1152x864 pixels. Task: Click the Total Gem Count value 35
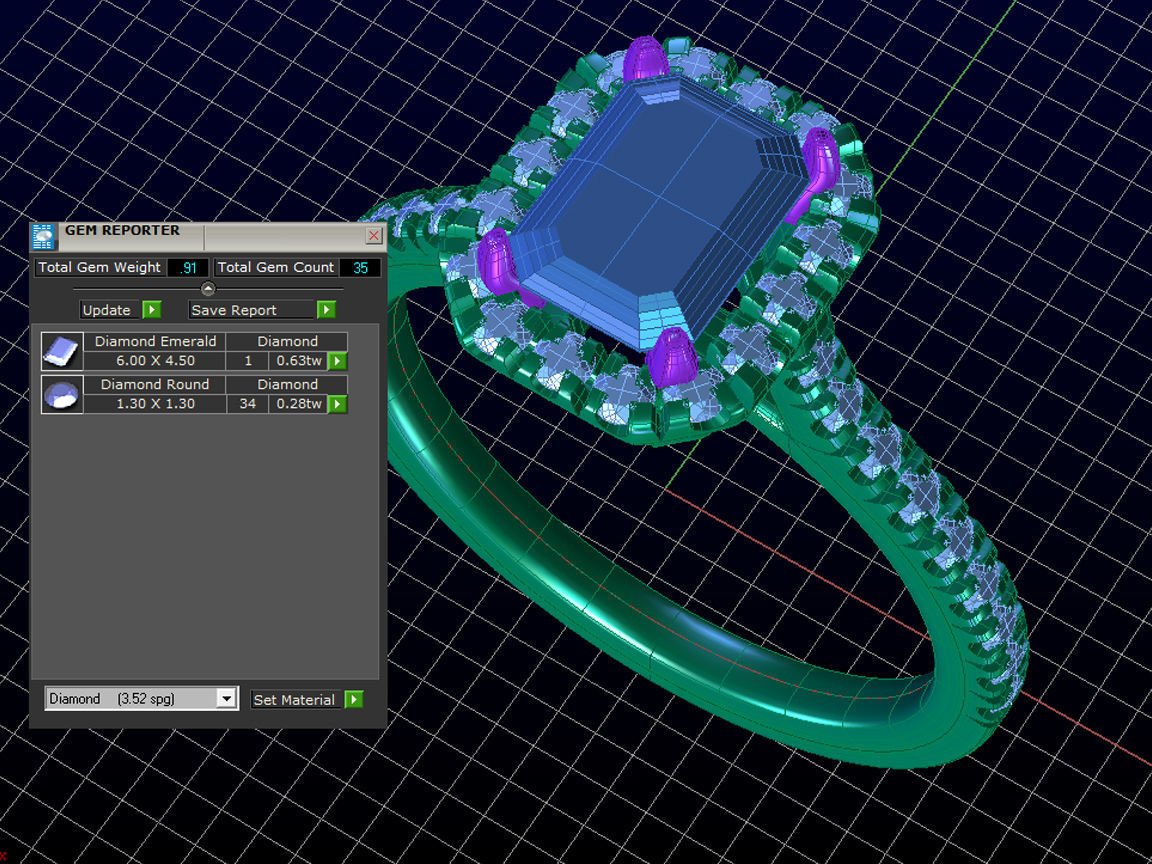(x=360, y=267)
